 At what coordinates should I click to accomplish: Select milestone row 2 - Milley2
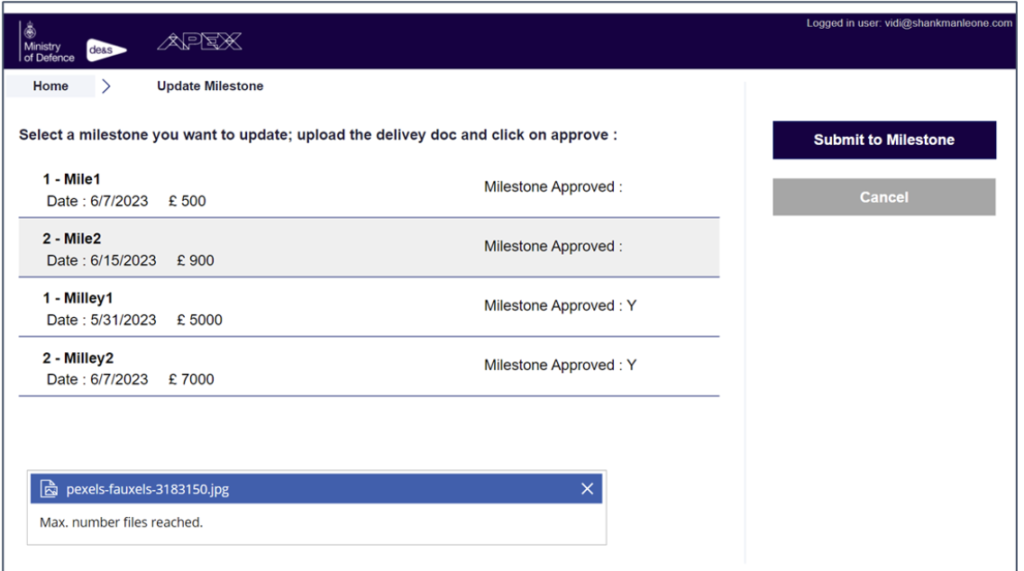point(250,368)
